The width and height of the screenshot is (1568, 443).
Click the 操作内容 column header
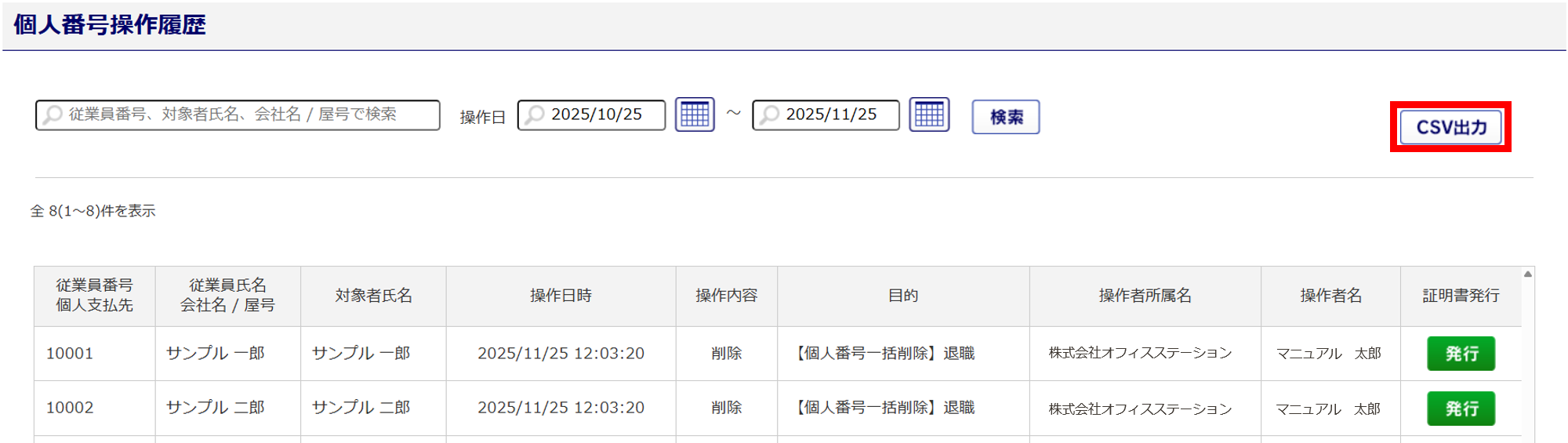[x=726, y=296]
